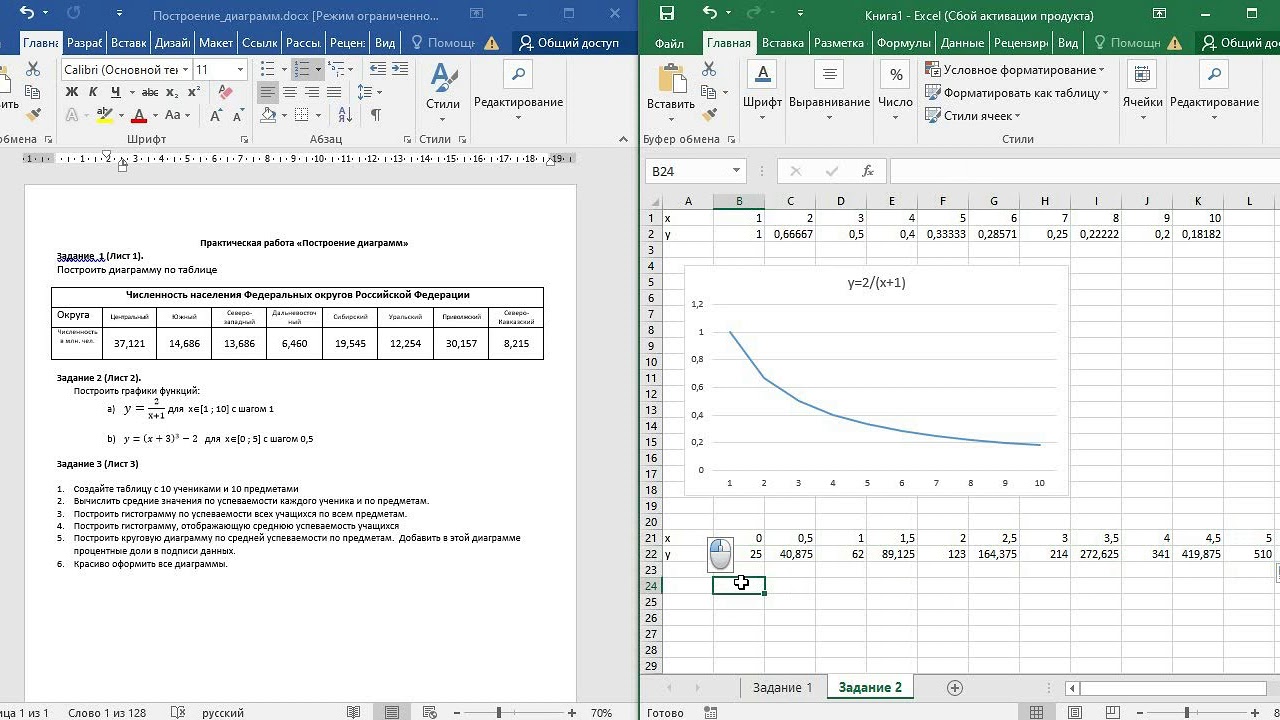Toggle right text alignment in Word
The image size is (1280, 720).
[x=311, y=92]
